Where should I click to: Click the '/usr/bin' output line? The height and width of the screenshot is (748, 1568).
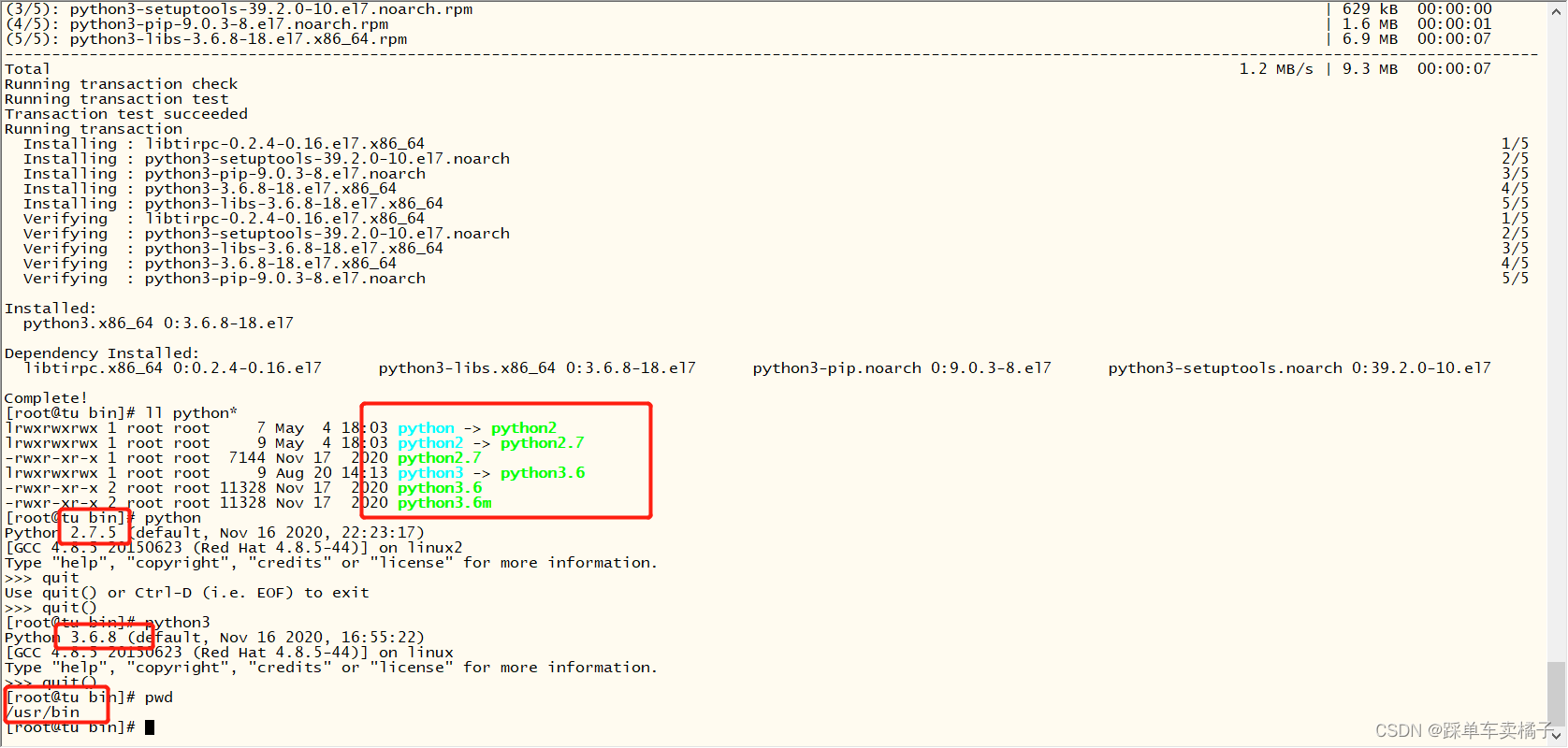click(42, 712)
